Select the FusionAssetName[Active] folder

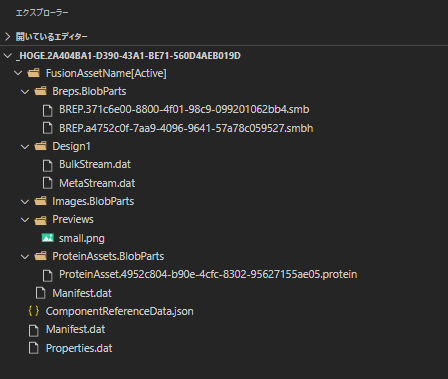[x=106, y=73]
